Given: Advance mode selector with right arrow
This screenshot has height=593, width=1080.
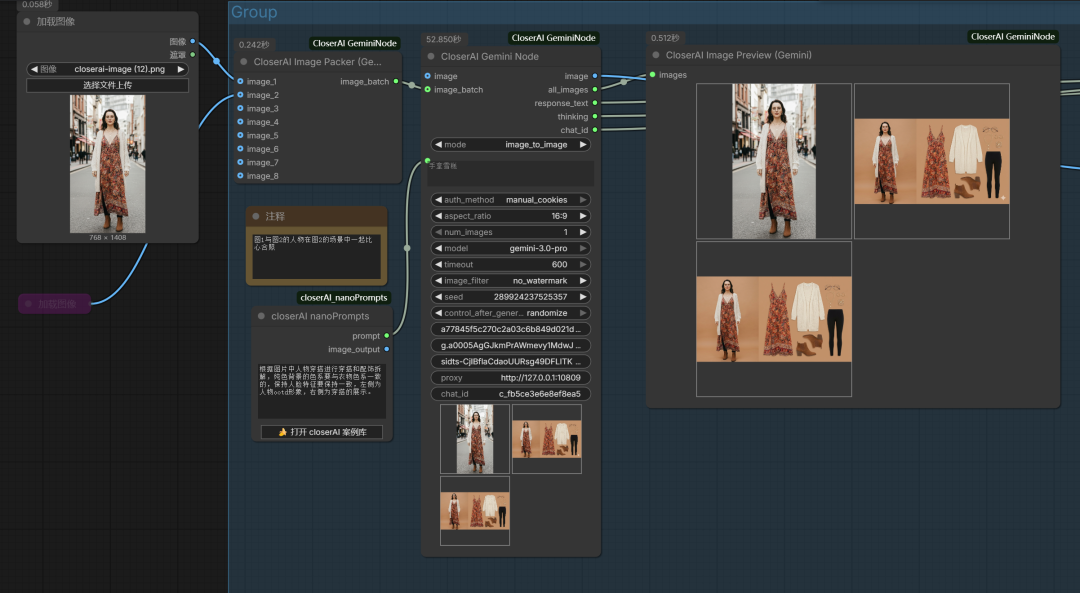Looking at the screenshot, I should pyautogui.click(x=583, y=145).
